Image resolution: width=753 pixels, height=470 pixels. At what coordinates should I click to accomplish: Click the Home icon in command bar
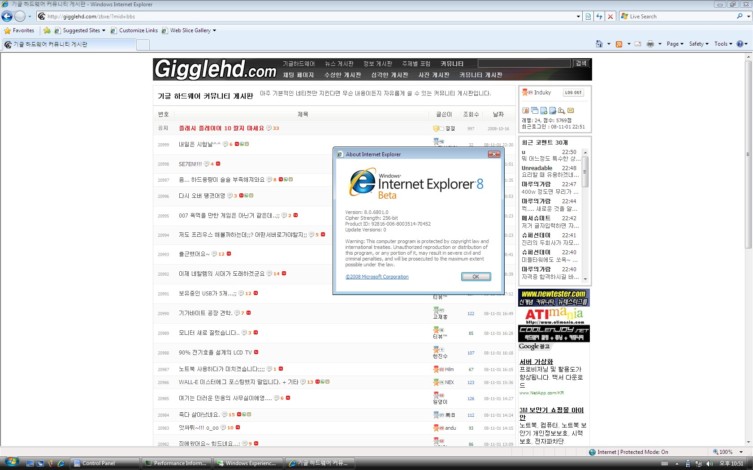pyautogui.click(x=599, y=44)
